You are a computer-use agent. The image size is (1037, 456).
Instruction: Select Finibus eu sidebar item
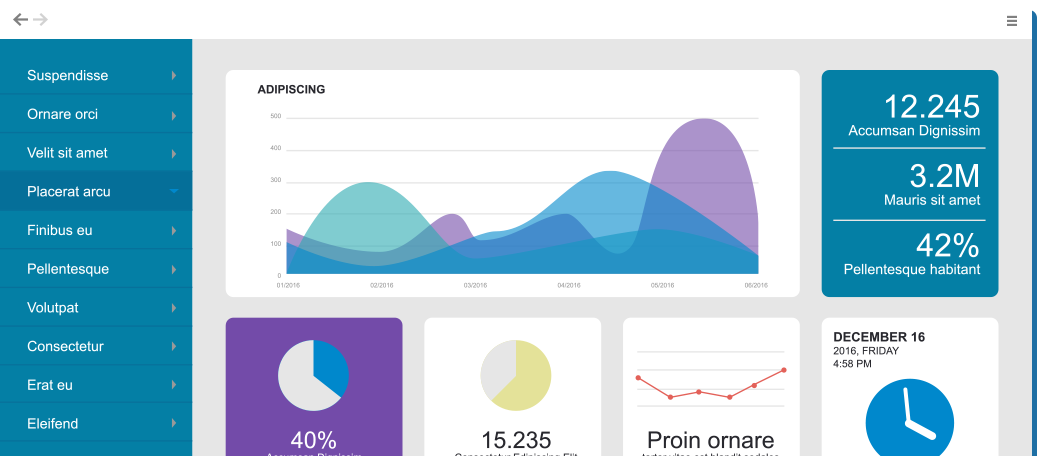tap(60, 230)
